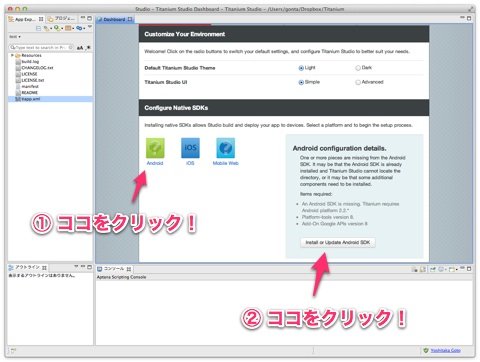Select the LICENSE file without extension
The image size is (480, 362).
(29, 74)
